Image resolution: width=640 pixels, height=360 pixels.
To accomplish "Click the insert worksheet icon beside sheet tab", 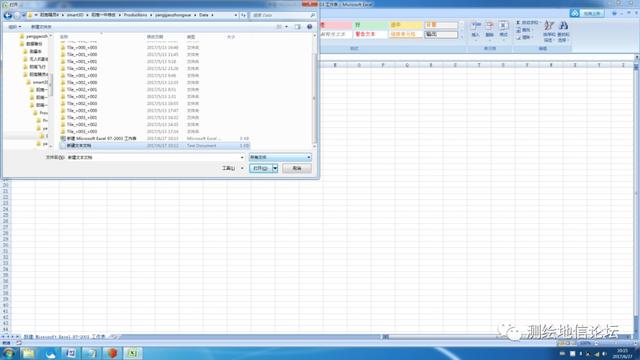I will [x=113, y=337].
